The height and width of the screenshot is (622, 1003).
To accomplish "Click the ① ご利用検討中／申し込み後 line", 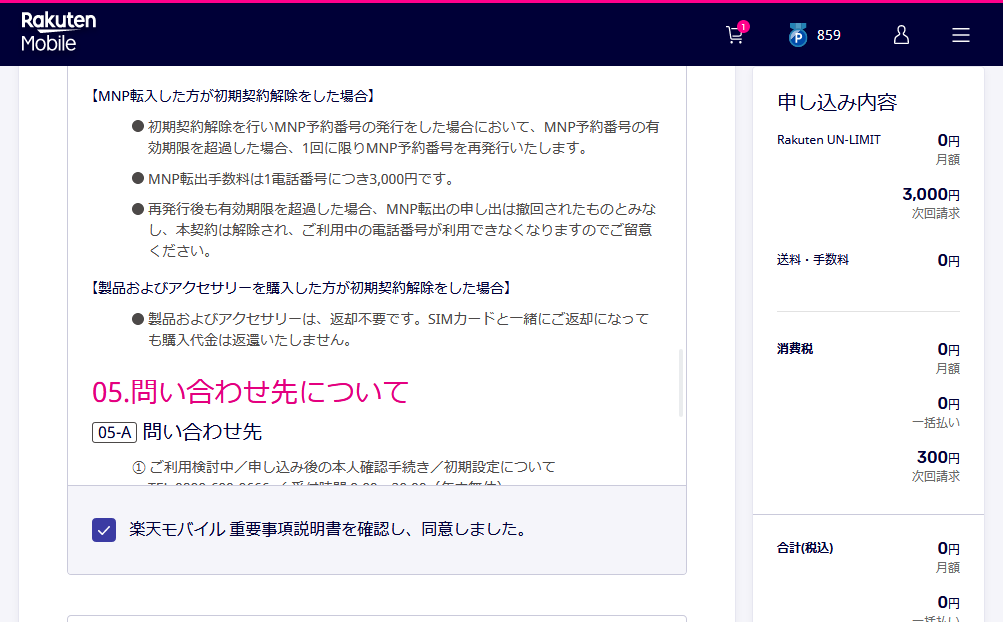I will click(x=344, y=467).
